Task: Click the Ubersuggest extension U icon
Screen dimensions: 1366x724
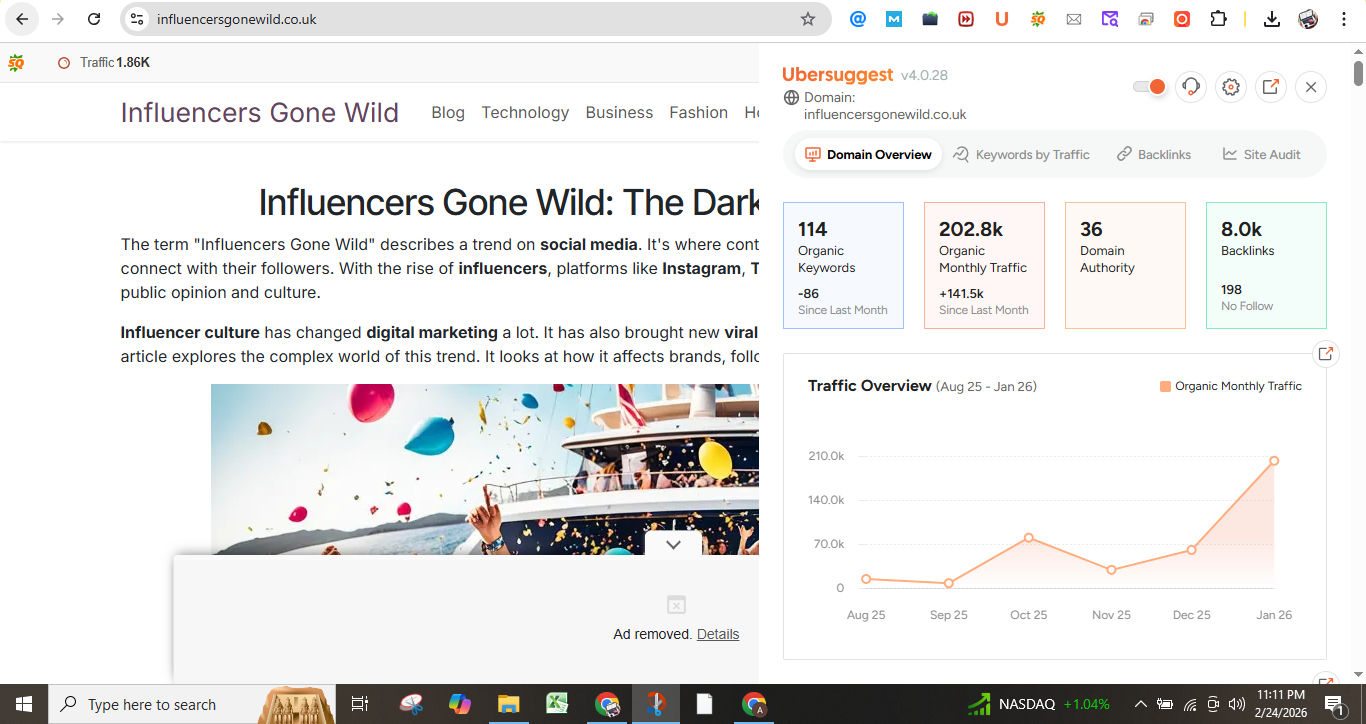Action: (x=1002, y=19)
